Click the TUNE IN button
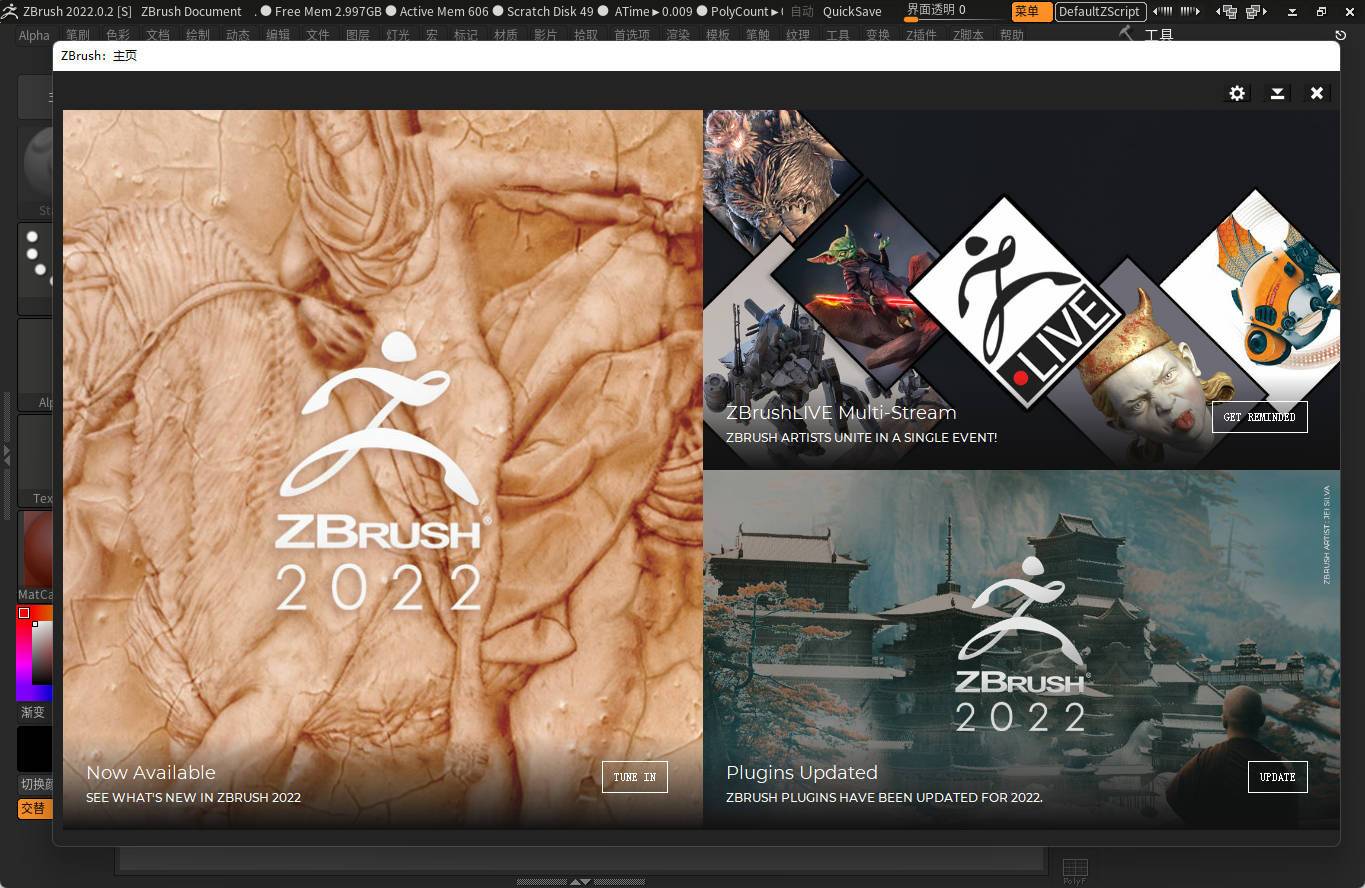This screenshot has width=1365, height=888. point(635,777)
